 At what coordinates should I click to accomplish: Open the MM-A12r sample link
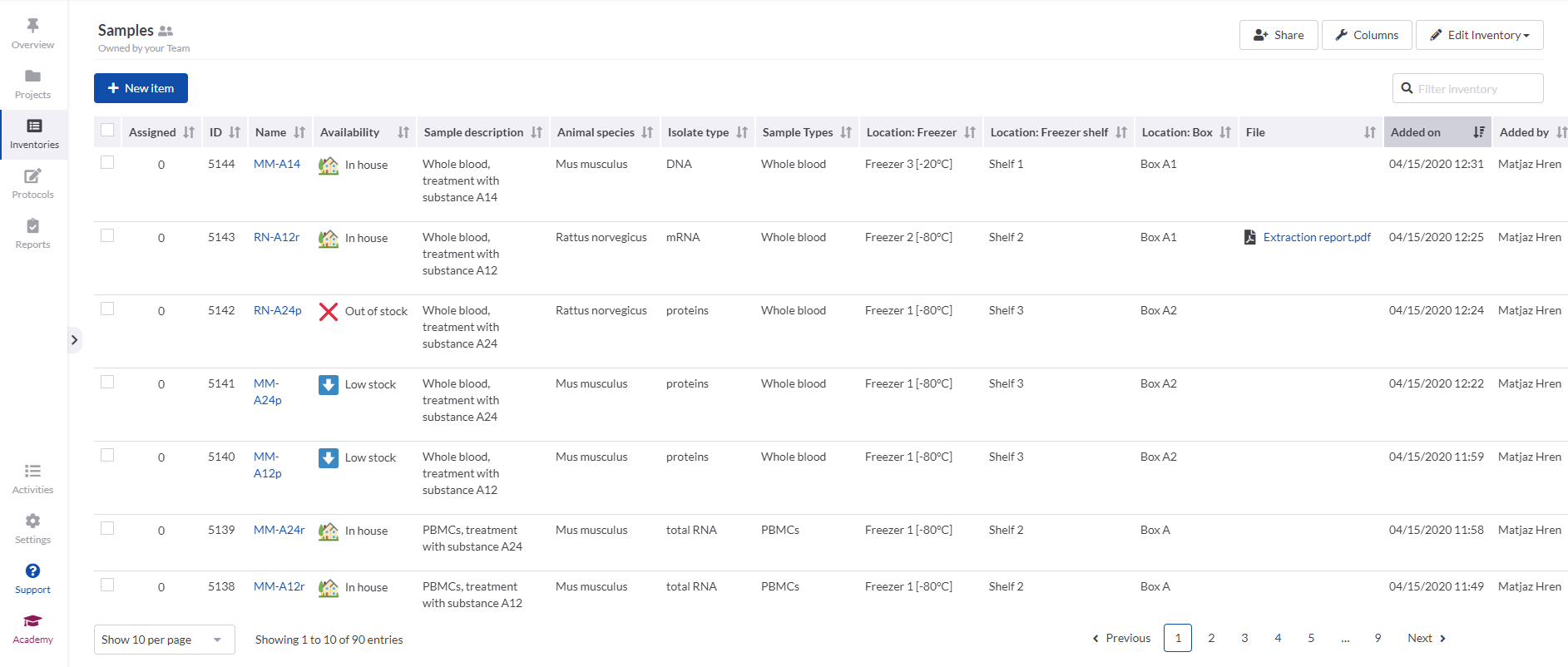(279, 586)
